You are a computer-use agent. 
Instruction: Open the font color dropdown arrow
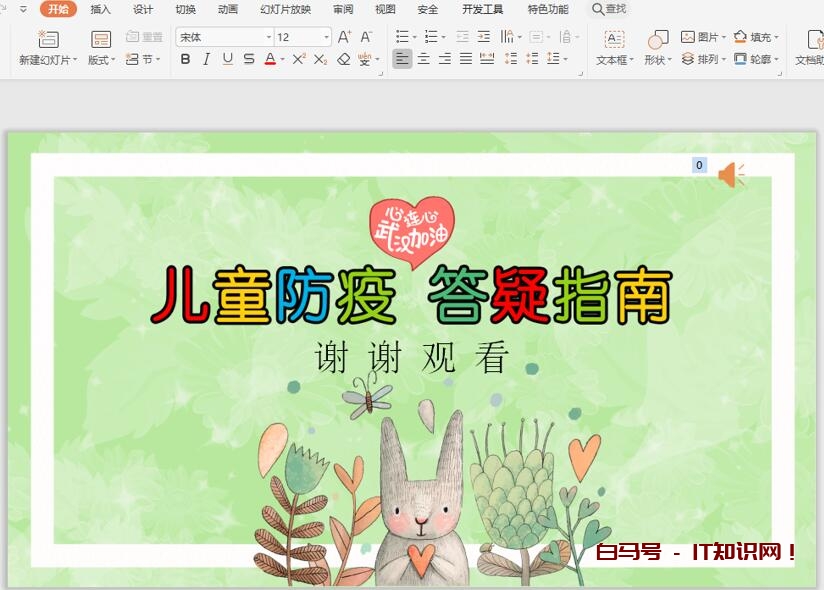(x=283, y=60)
